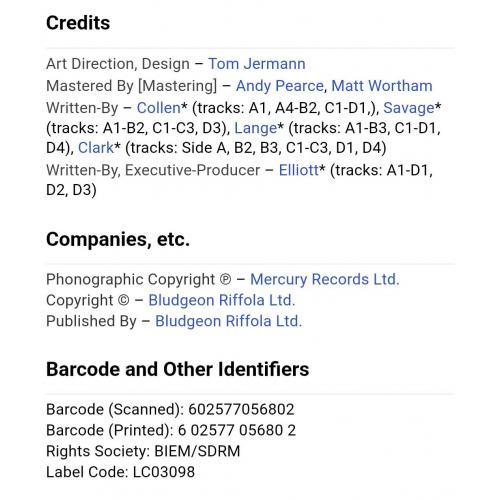Open the Matt Wortham credit link

pos(382,86)
